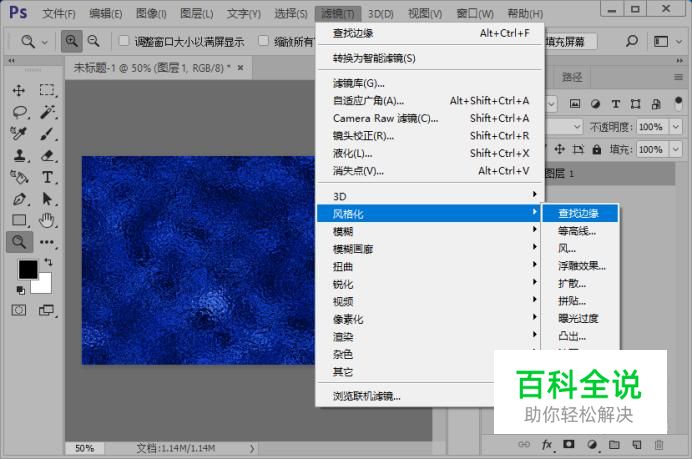This screenshot has height=459, width=692.
Task: Filter layers by shape layers icon
Action: (636, 104)
